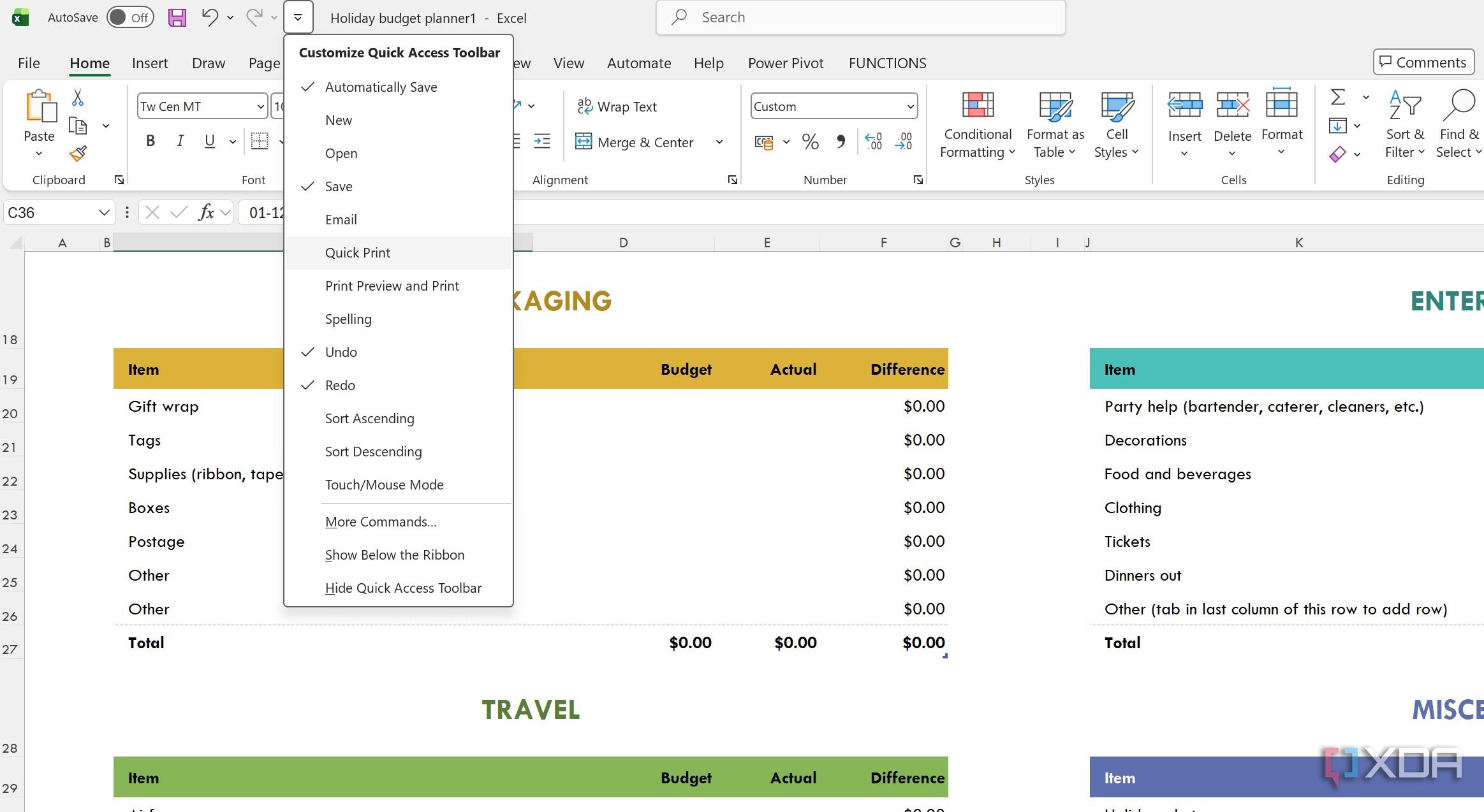Screen dimensions: 1484x812
Task: Toggle Italic formatting
Action: pyautogui.click(x=180, y=141)
